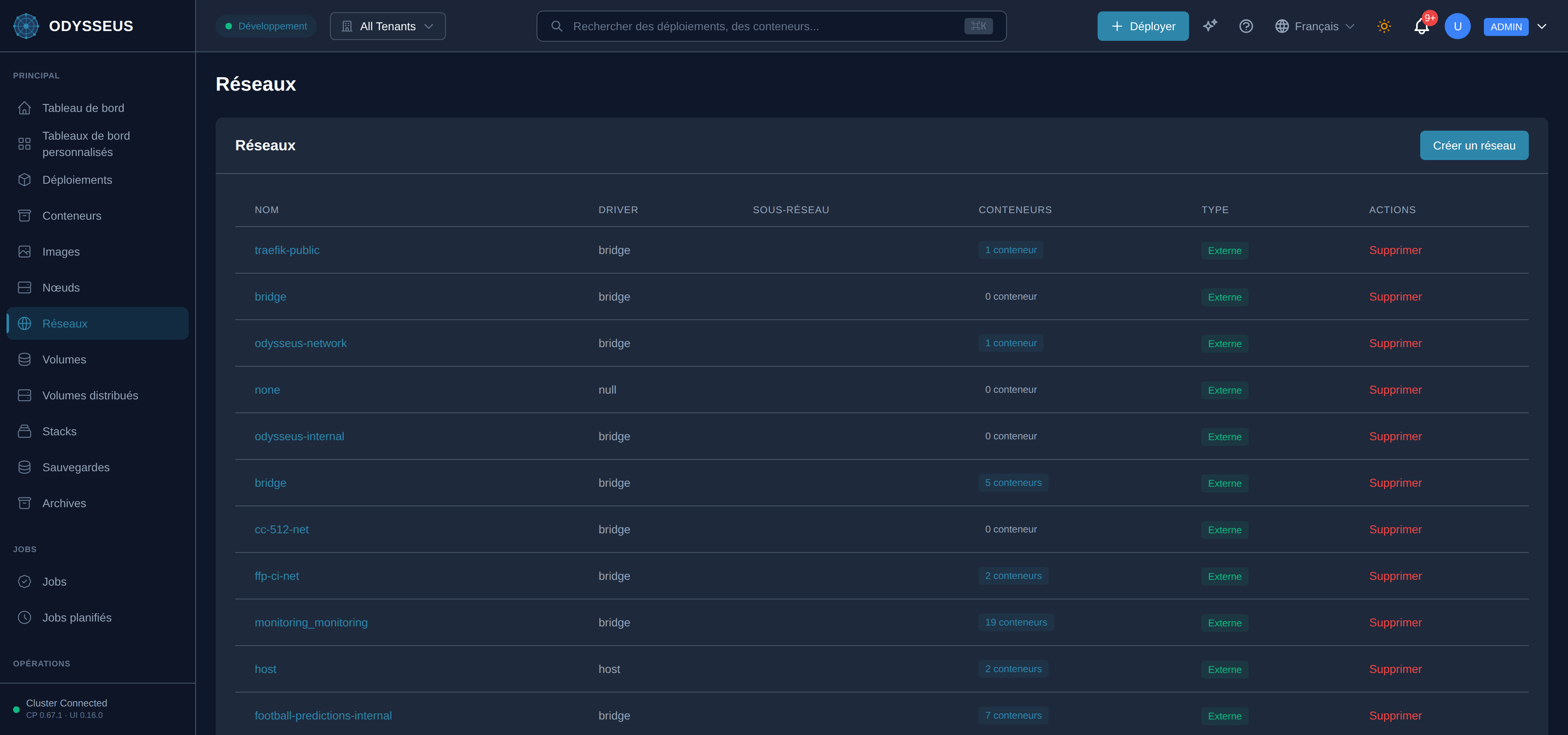The image size is (1568, 735).
Task: Open the help question-mark icon
Action: click(1246, 26)
